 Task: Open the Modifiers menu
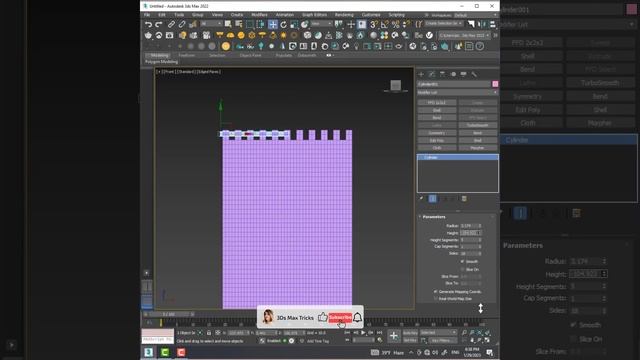tap(259, 15)
